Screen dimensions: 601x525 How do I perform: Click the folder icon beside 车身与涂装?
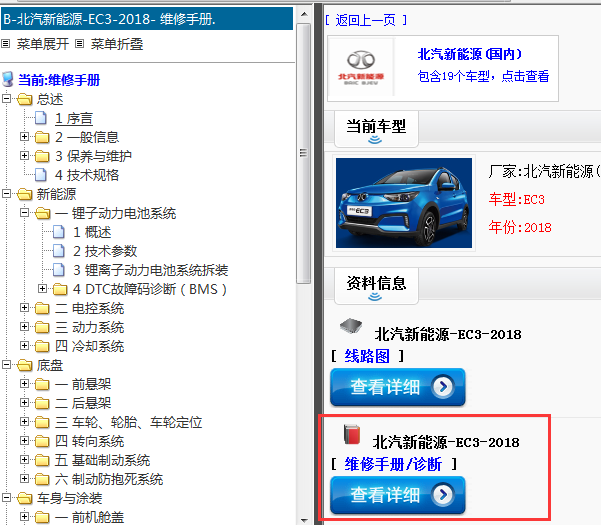coord(25,498)
